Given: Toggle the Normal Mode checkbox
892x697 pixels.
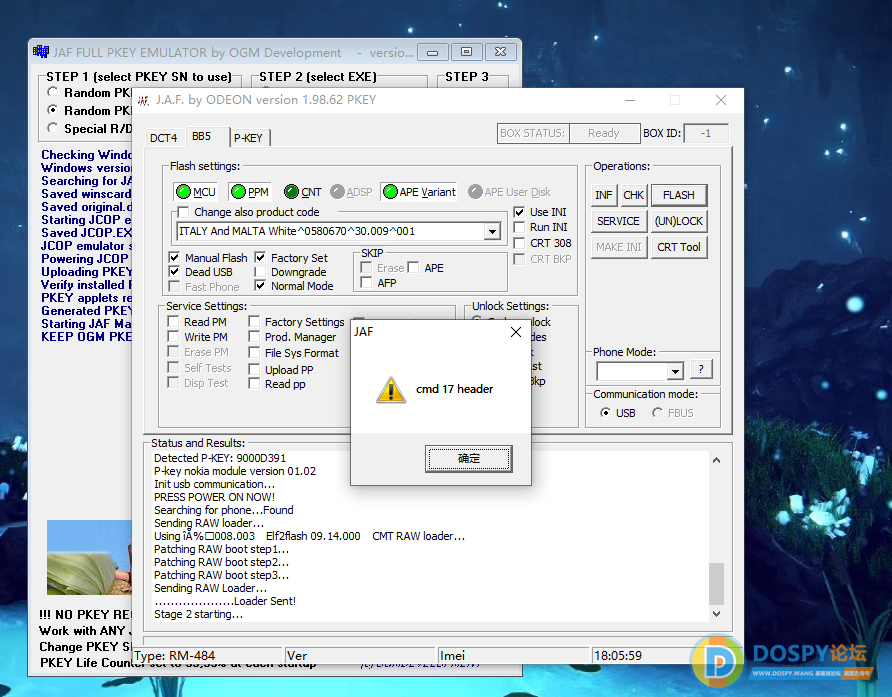Looking at the screenshot, I should [x=260, y=286].
